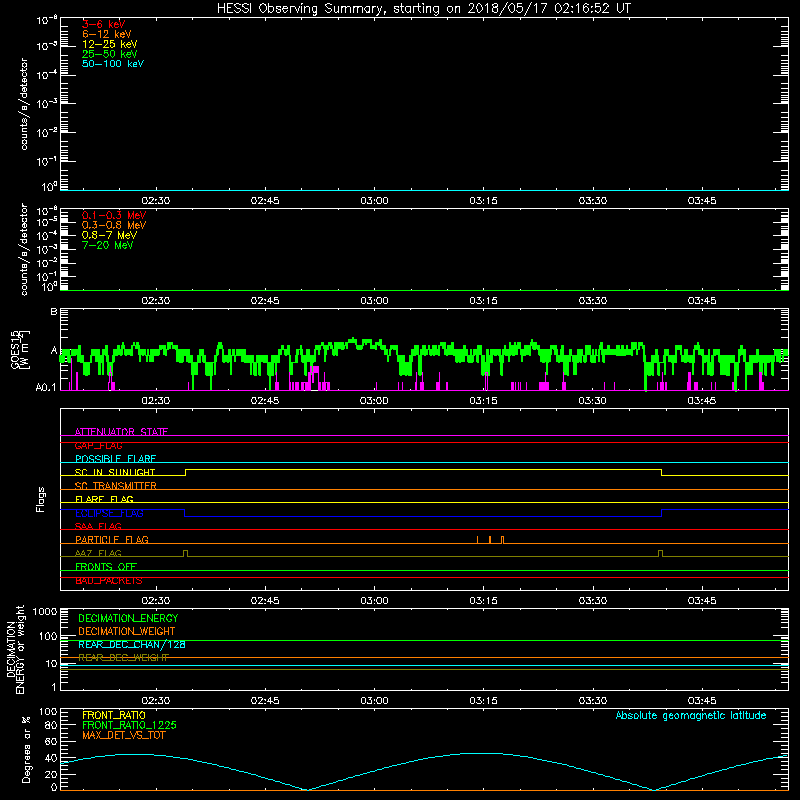Select the FRONT_RATIO legend label
This screenshot has width=800, height=800.
point(114,715)
